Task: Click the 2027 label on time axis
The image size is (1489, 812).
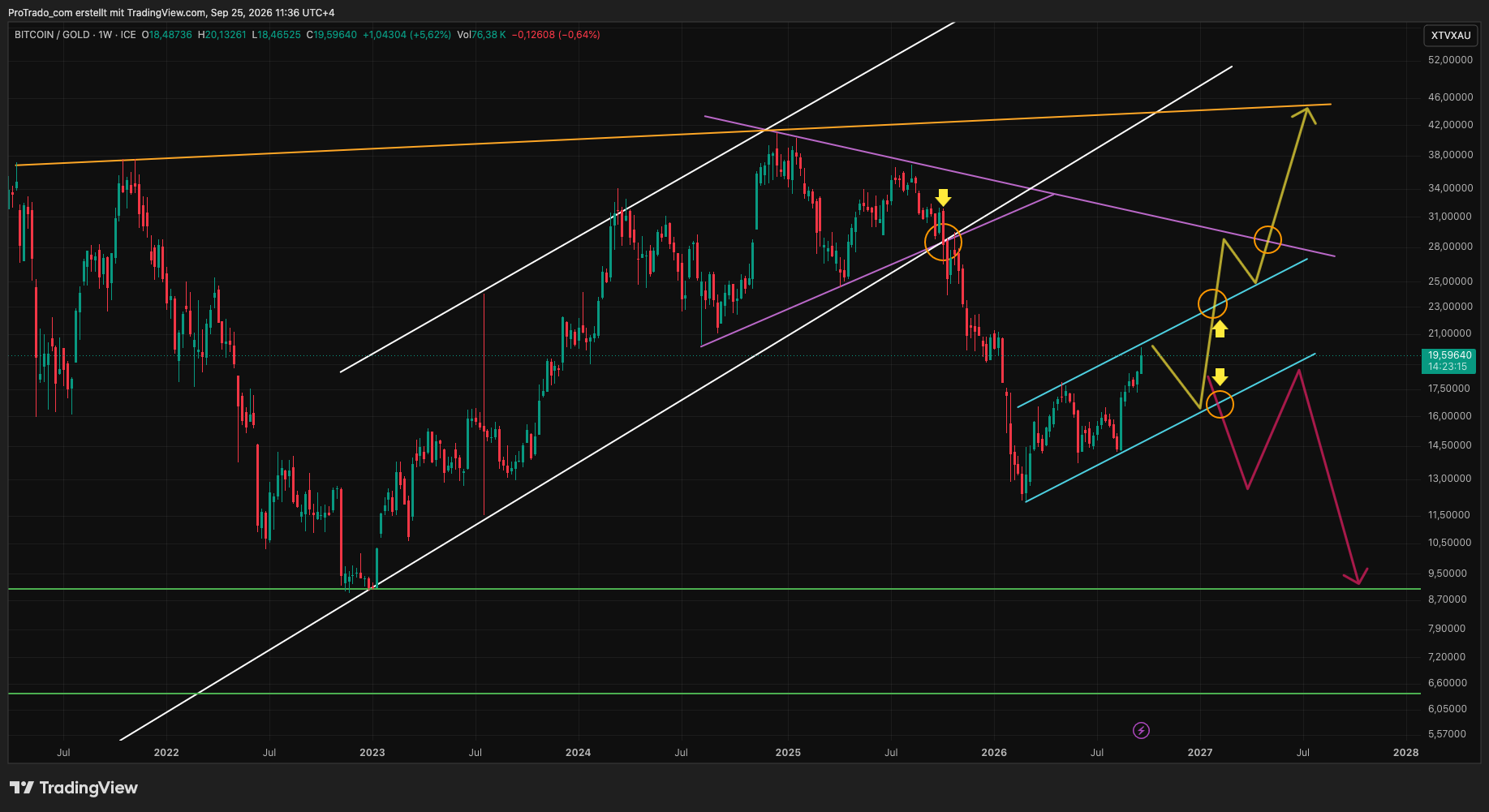Action: pos(1200,753)
